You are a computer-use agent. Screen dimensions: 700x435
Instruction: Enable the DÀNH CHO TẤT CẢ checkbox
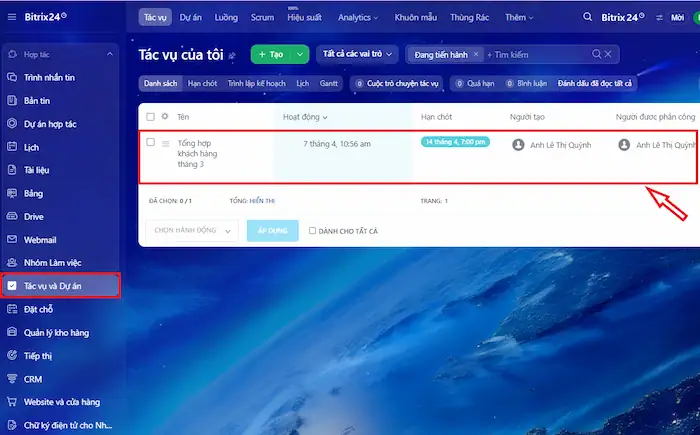coord(312,230)
